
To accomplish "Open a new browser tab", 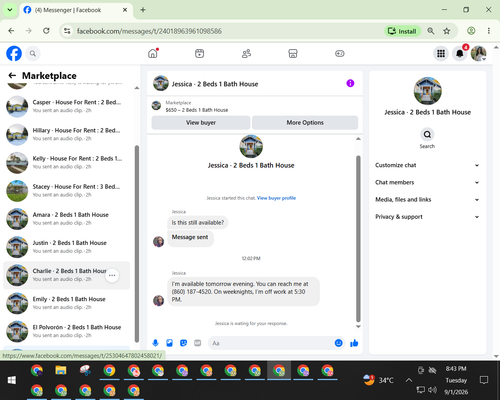I will [143, 10].
